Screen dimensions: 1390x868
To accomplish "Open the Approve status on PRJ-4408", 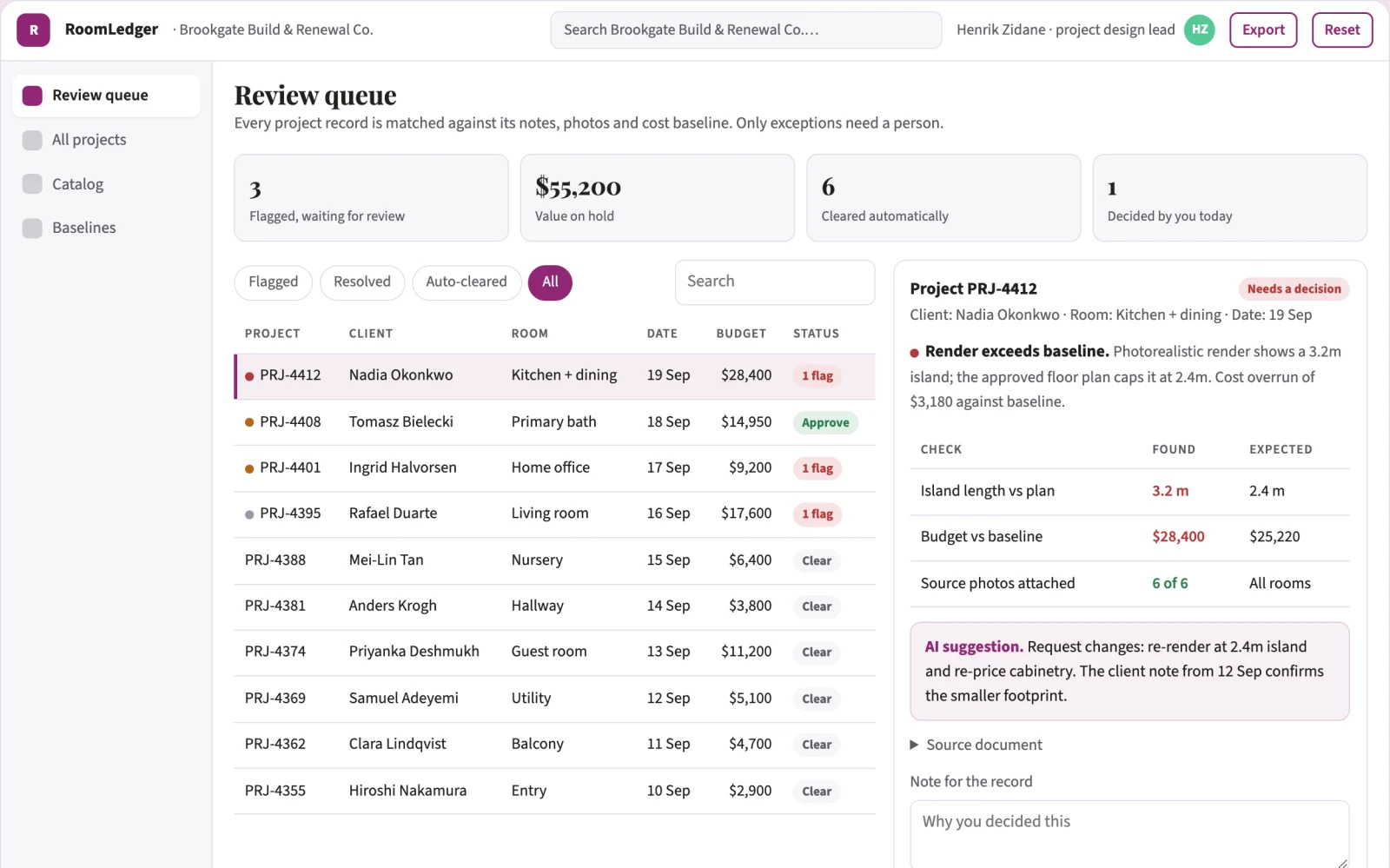I will [x=825, y=423].
